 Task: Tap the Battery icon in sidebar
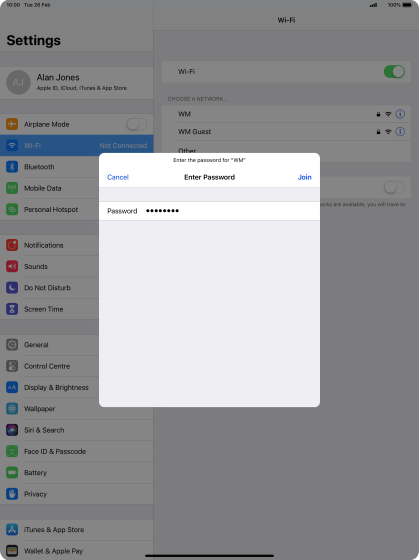(12, 472)
